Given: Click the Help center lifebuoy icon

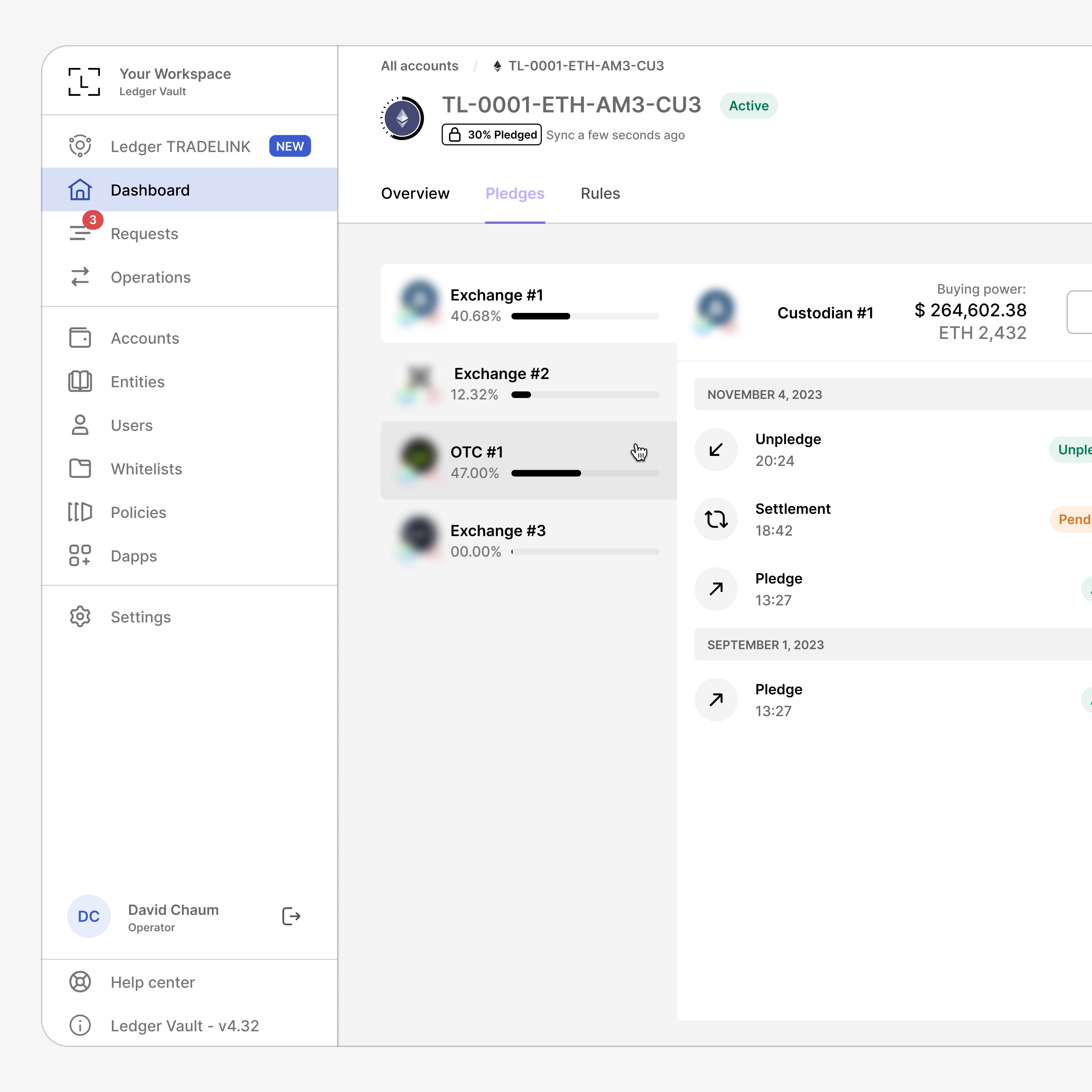Looking at the screenshot, I should pos(80,982).
